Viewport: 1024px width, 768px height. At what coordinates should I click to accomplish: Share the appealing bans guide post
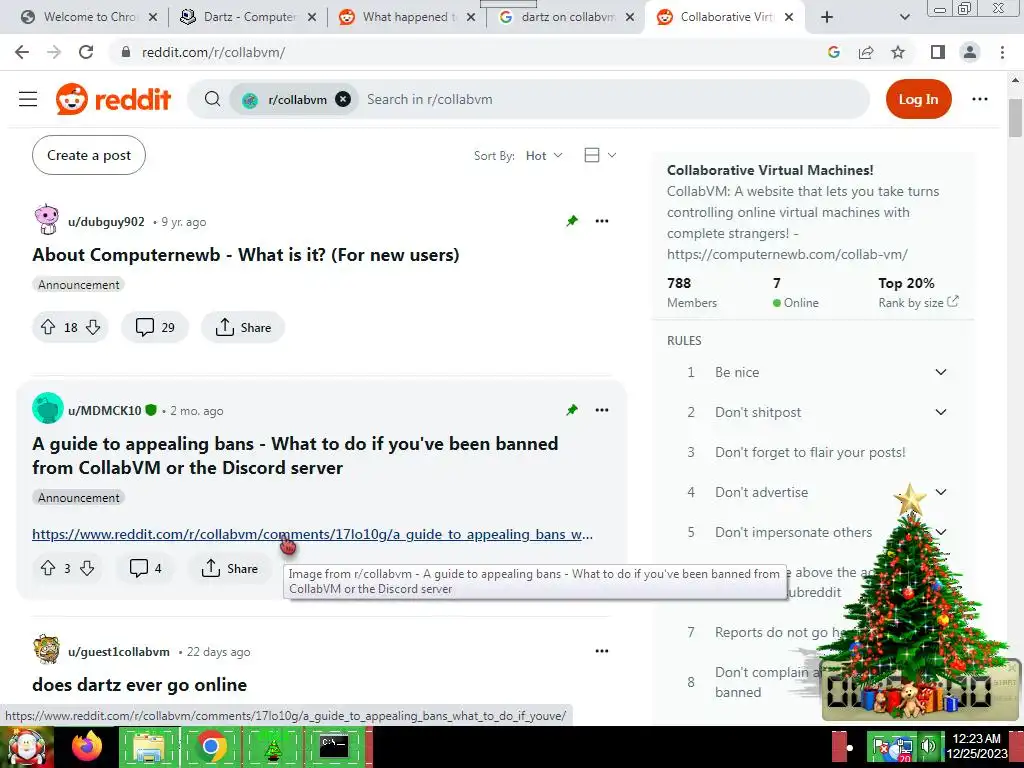(229, 568)
